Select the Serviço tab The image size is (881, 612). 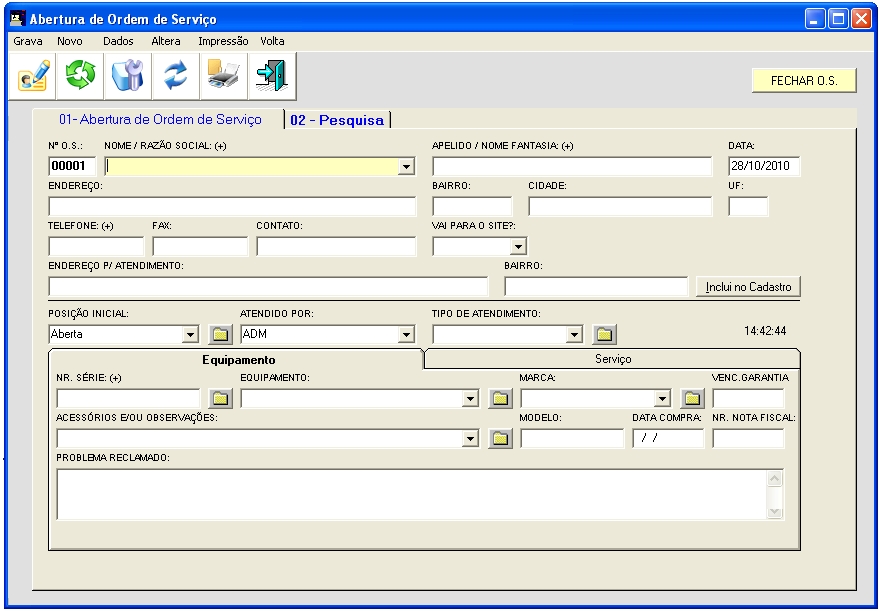click(x=613, y=358)
